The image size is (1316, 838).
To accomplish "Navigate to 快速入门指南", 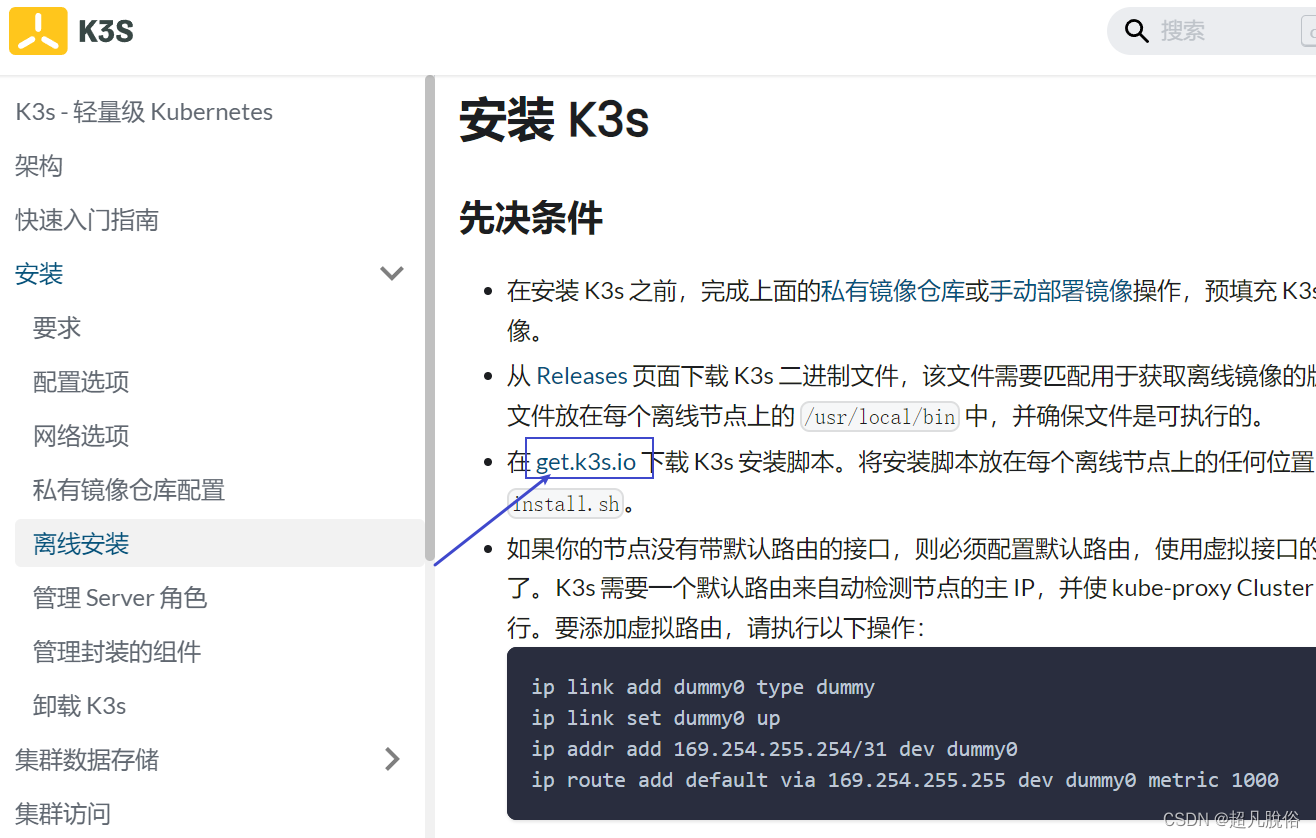I will (x=86, y=219).
